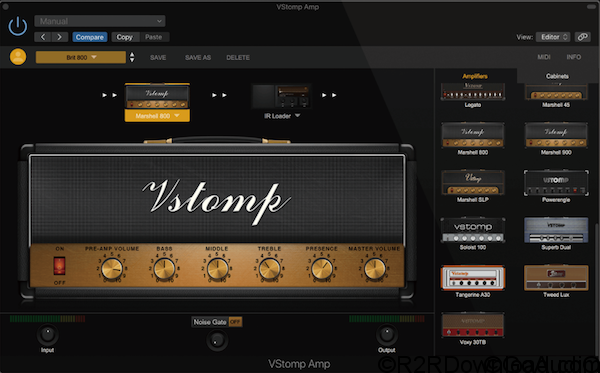This screenshot has width=600, height=373.
Task: Switch to the Amplifiers tab
Action: pyautogui.click(x=475, y=76)
